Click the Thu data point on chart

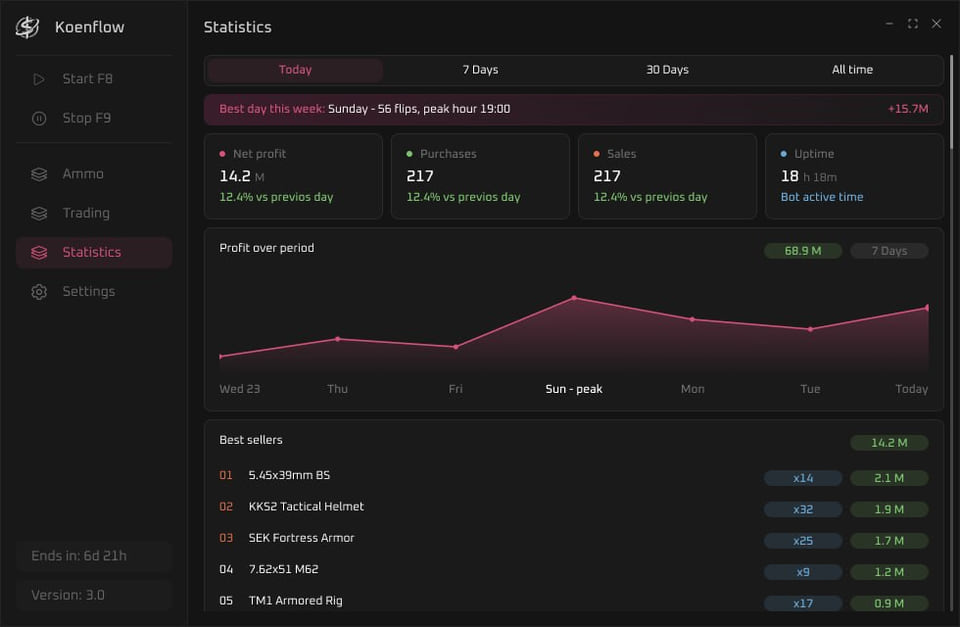(x=337, y=339)
